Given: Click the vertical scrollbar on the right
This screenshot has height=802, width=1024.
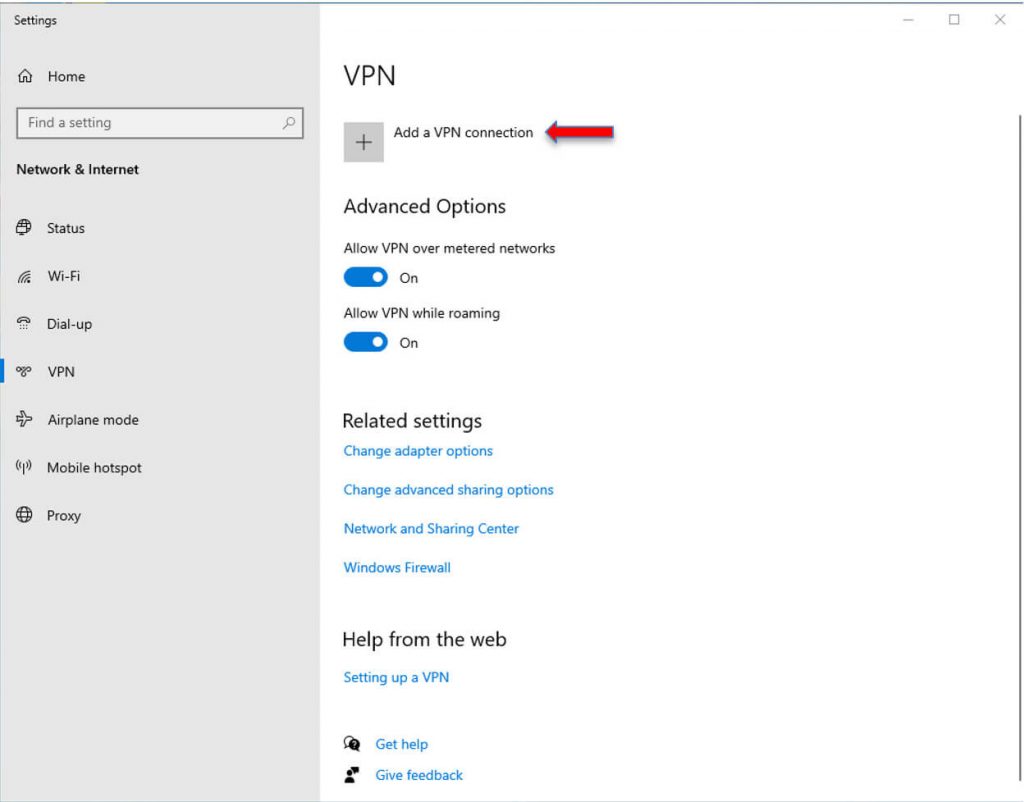Looking at the screenshot, I should (1019, 447).
